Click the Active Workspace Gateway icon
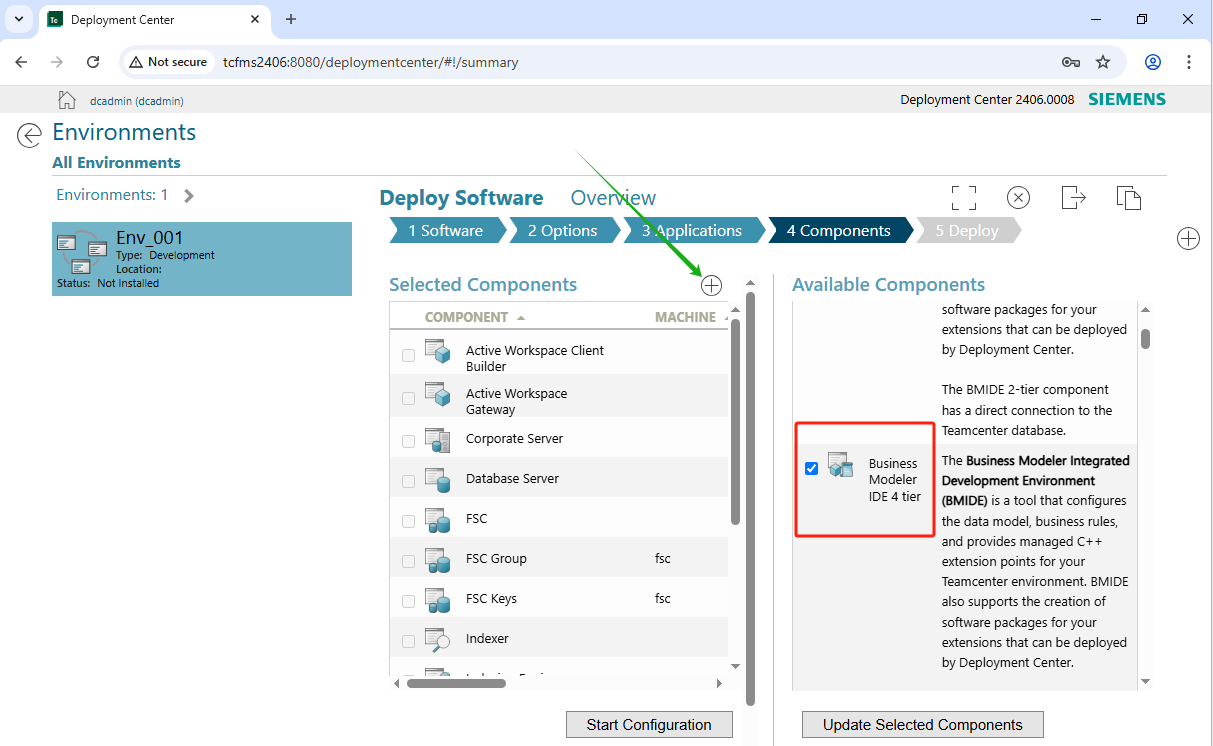The width and height of the screenshot is (1213, 746). click(x=438, y=395)
